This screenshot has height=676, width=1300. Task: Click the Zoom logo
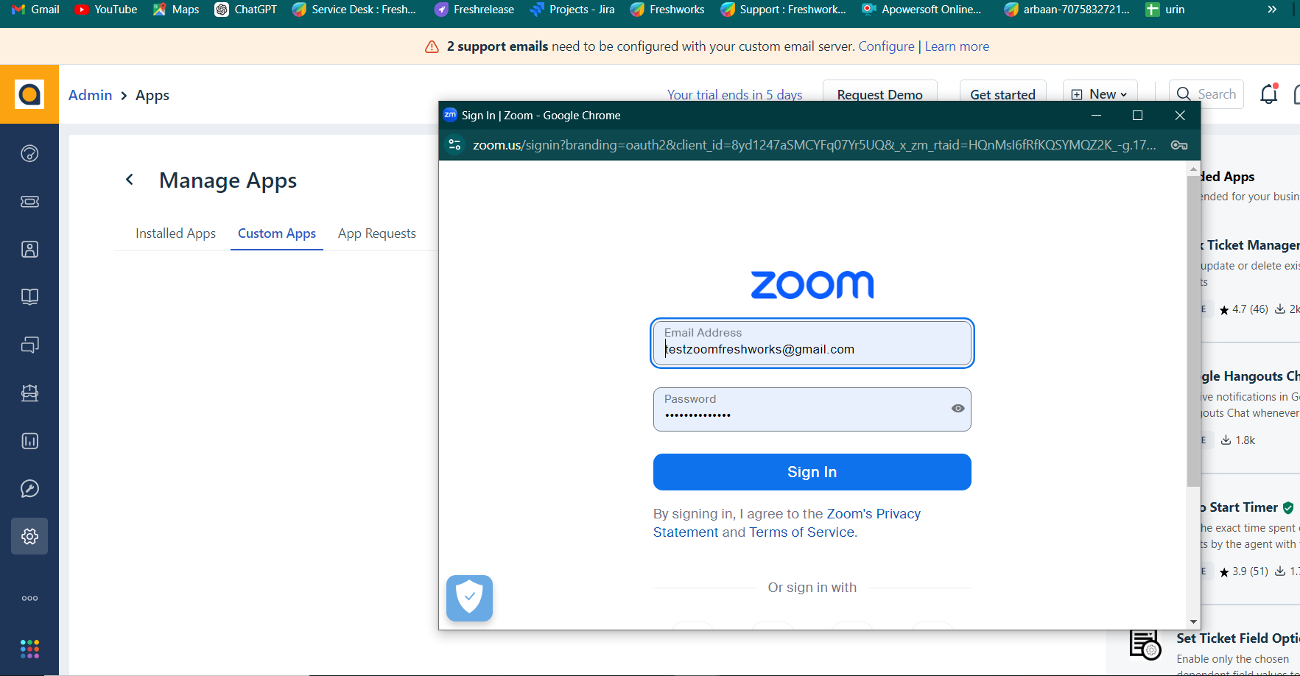(x=812, y=284)
